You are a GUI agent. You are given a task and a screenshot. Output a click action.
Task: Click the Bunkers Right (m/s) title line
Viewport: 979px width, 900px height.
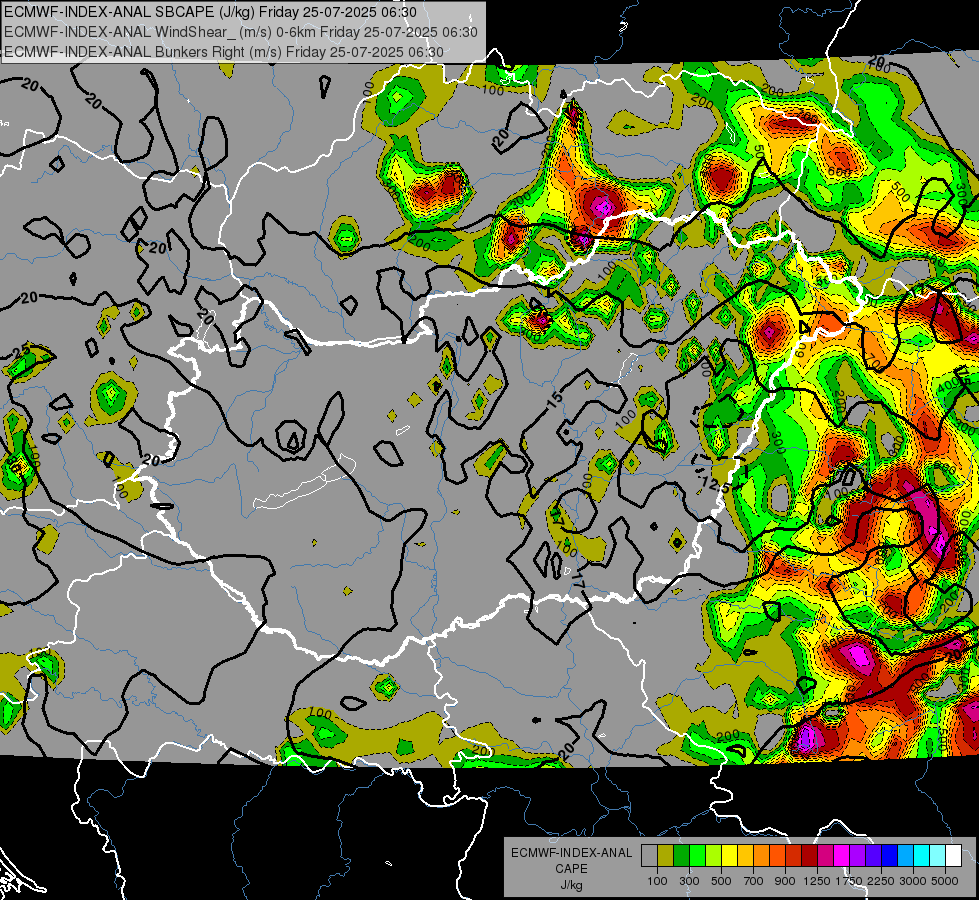pos(224,52)
